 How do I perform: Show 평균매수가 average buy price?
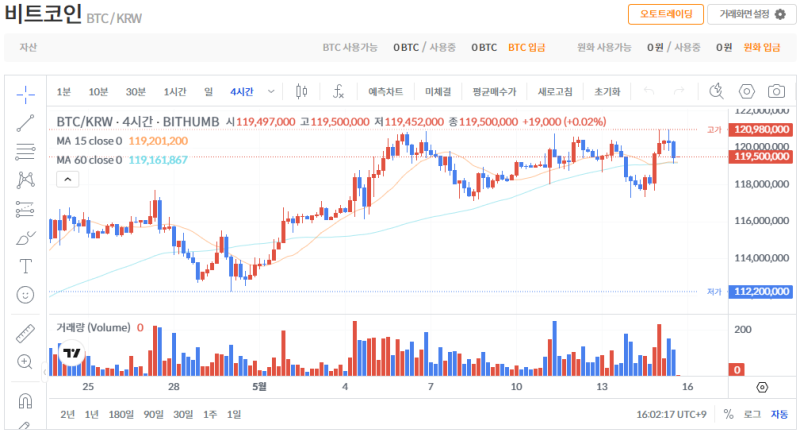coord(494,92)
